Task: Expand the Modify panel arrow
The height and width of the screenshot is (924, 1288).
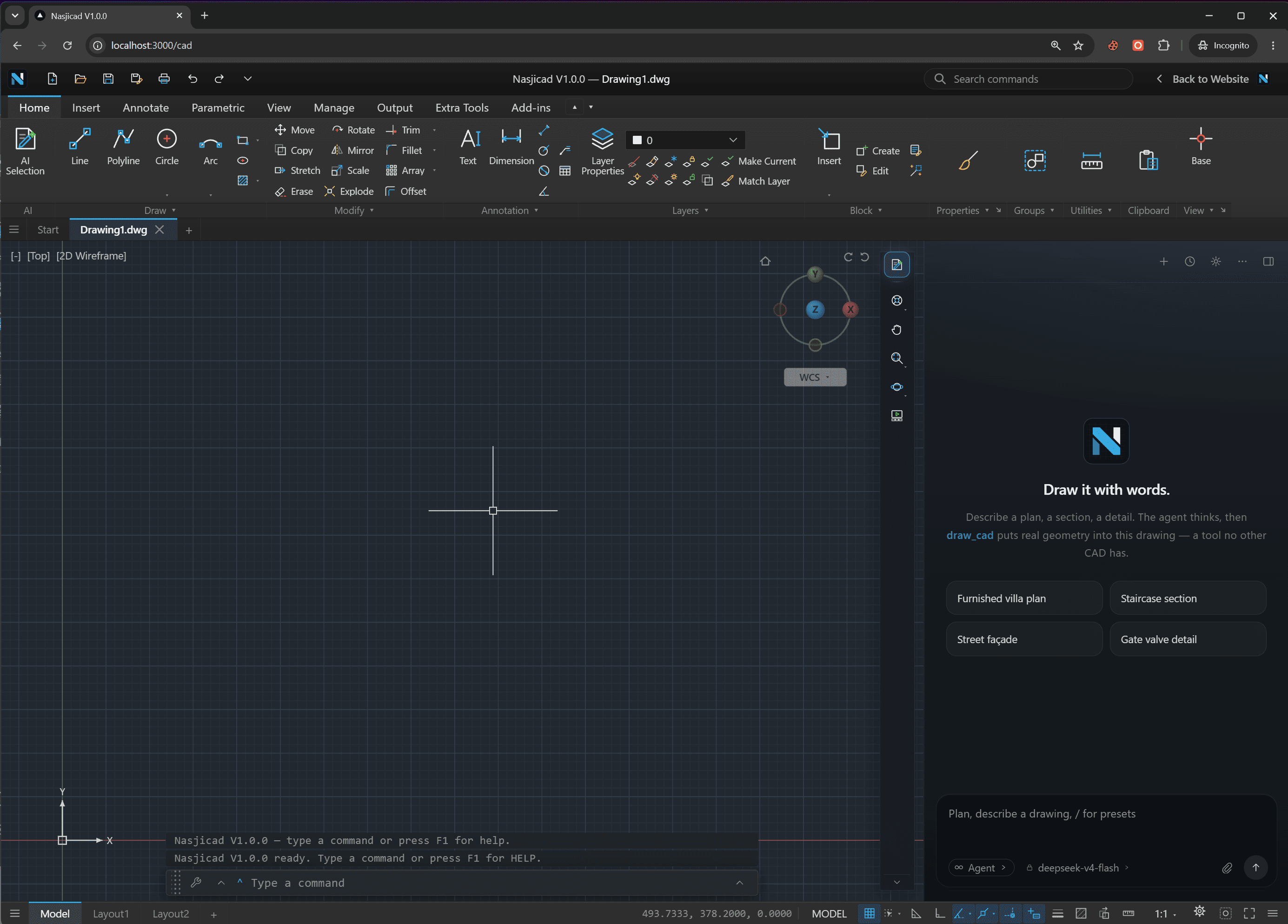Action: [372, 210]
